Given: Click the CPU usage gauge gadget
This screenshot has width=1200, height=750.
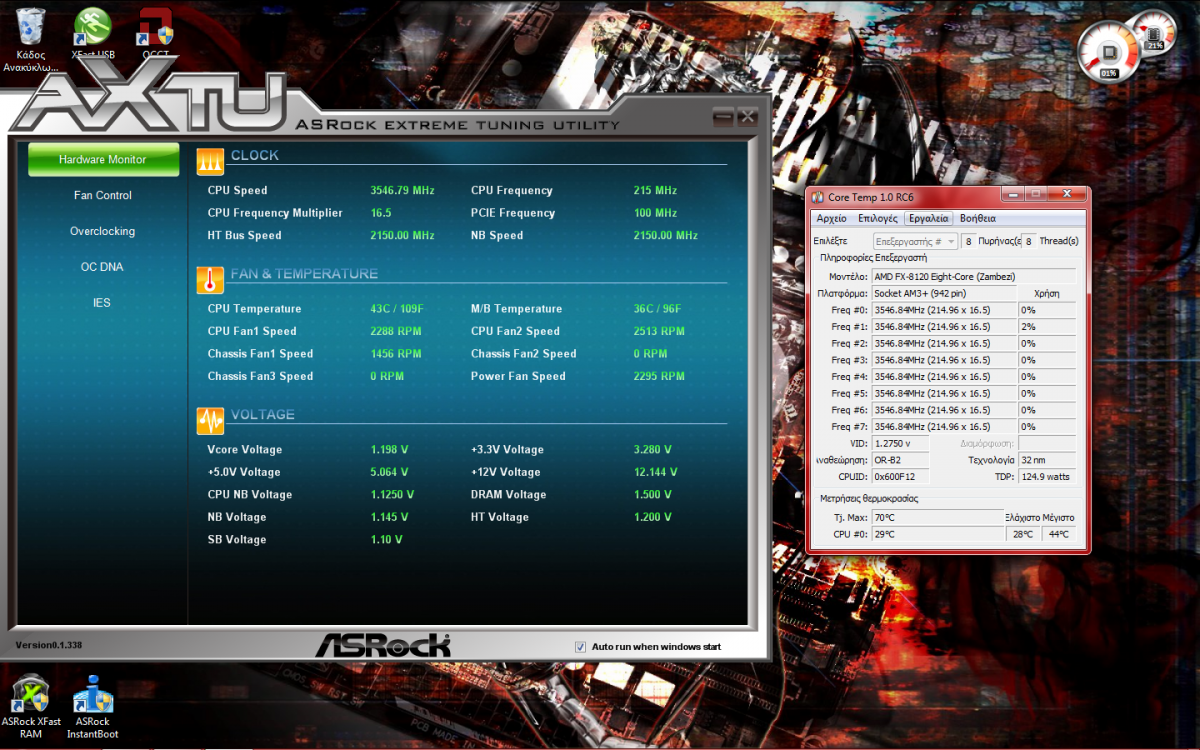Looking at the screenshot, I should click(x=1107, y=53).
